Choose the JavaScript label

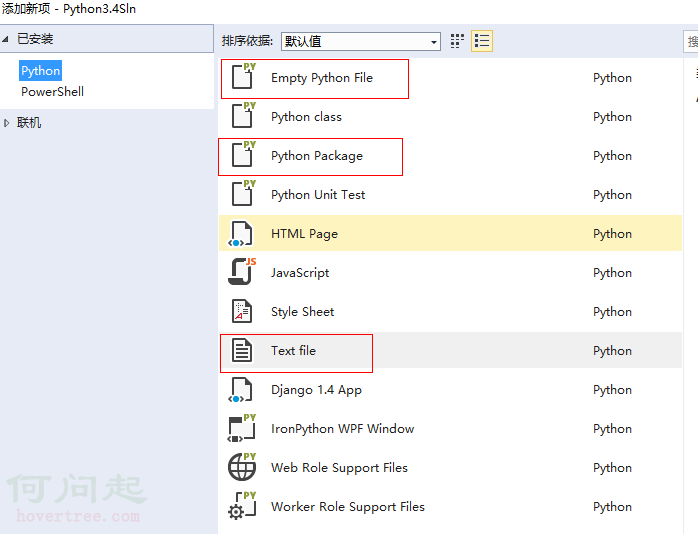pyautogui.click(x=300, y=272)
